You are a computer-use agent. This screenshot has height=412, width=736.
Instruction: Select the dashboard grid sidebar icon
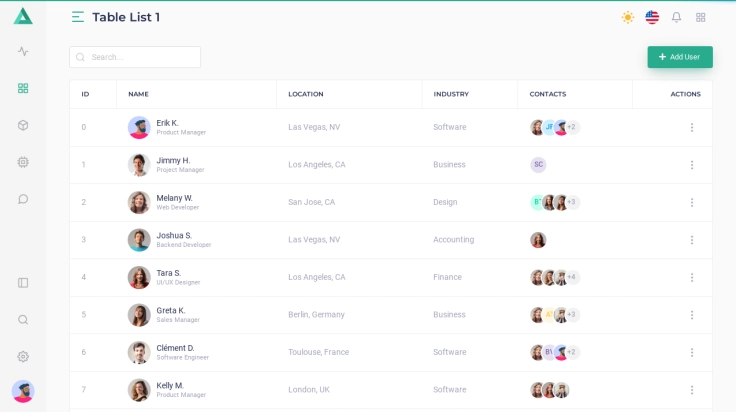23,88
